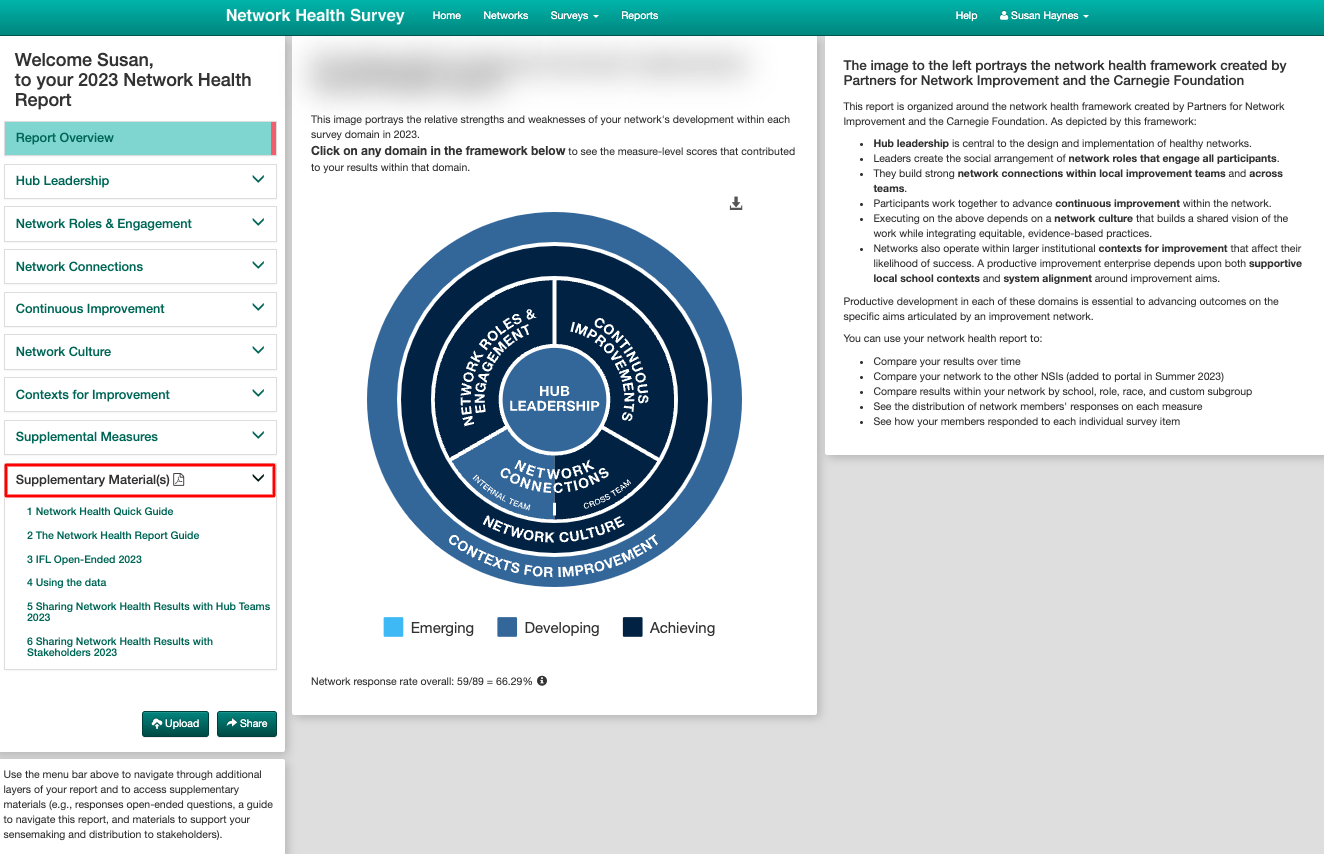Click the download chart icon
This screenshot has height=854, width=1324.
click(736, 203)
